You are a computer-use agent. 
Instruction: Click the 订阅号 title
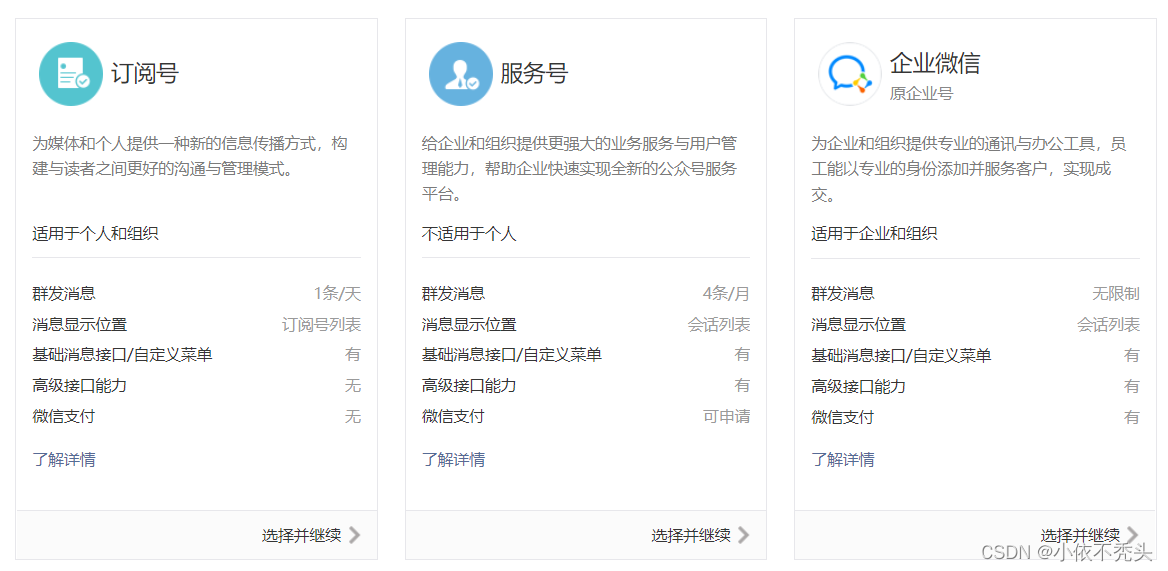(x=145, y=73)
